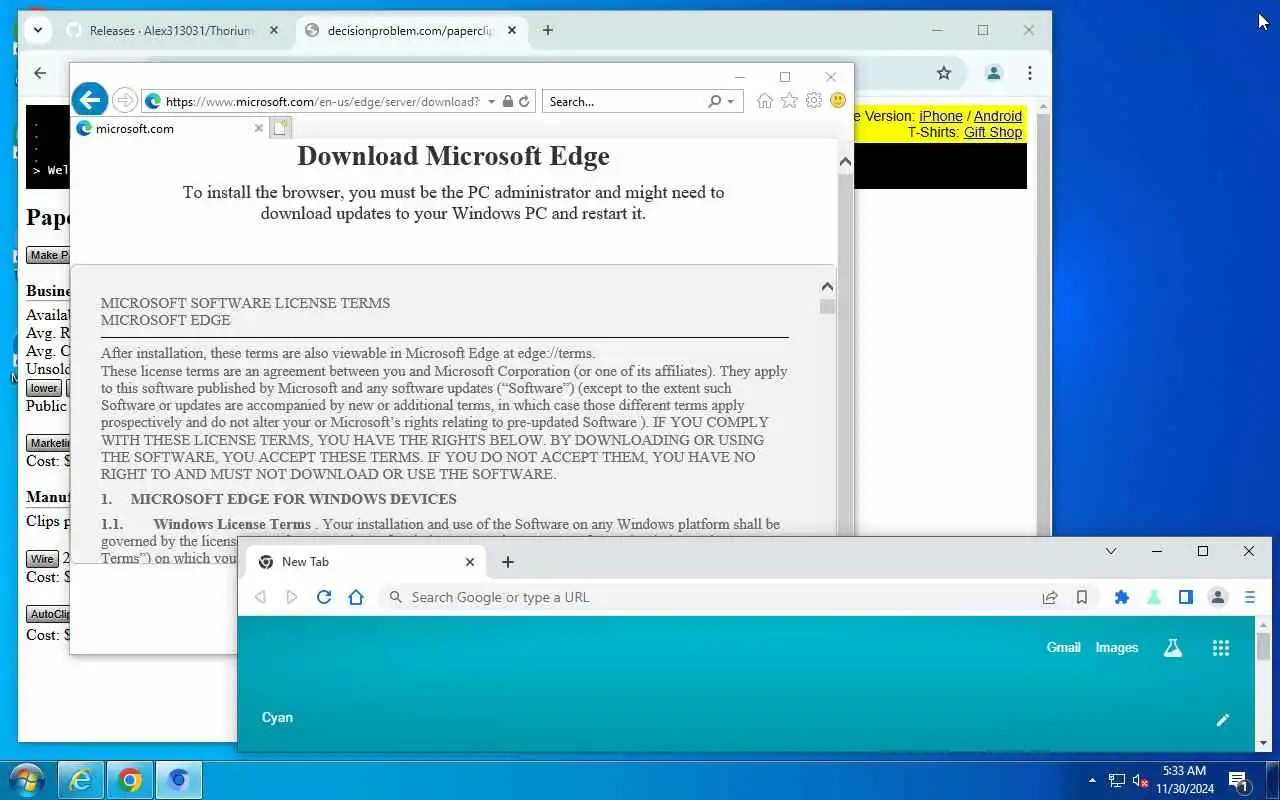
Task: Expand tab search dropdown in background Chrome window
Action: [x=37, y=30]
